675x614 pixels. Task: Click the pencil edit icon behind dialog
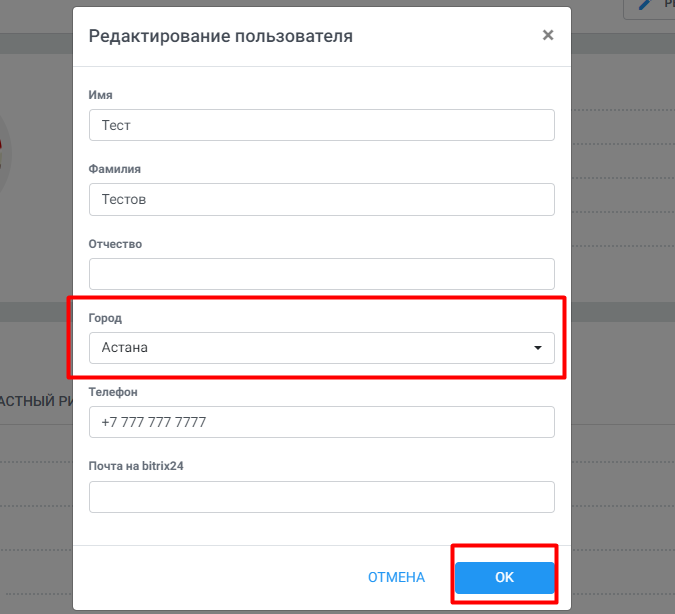click(645, 5)
